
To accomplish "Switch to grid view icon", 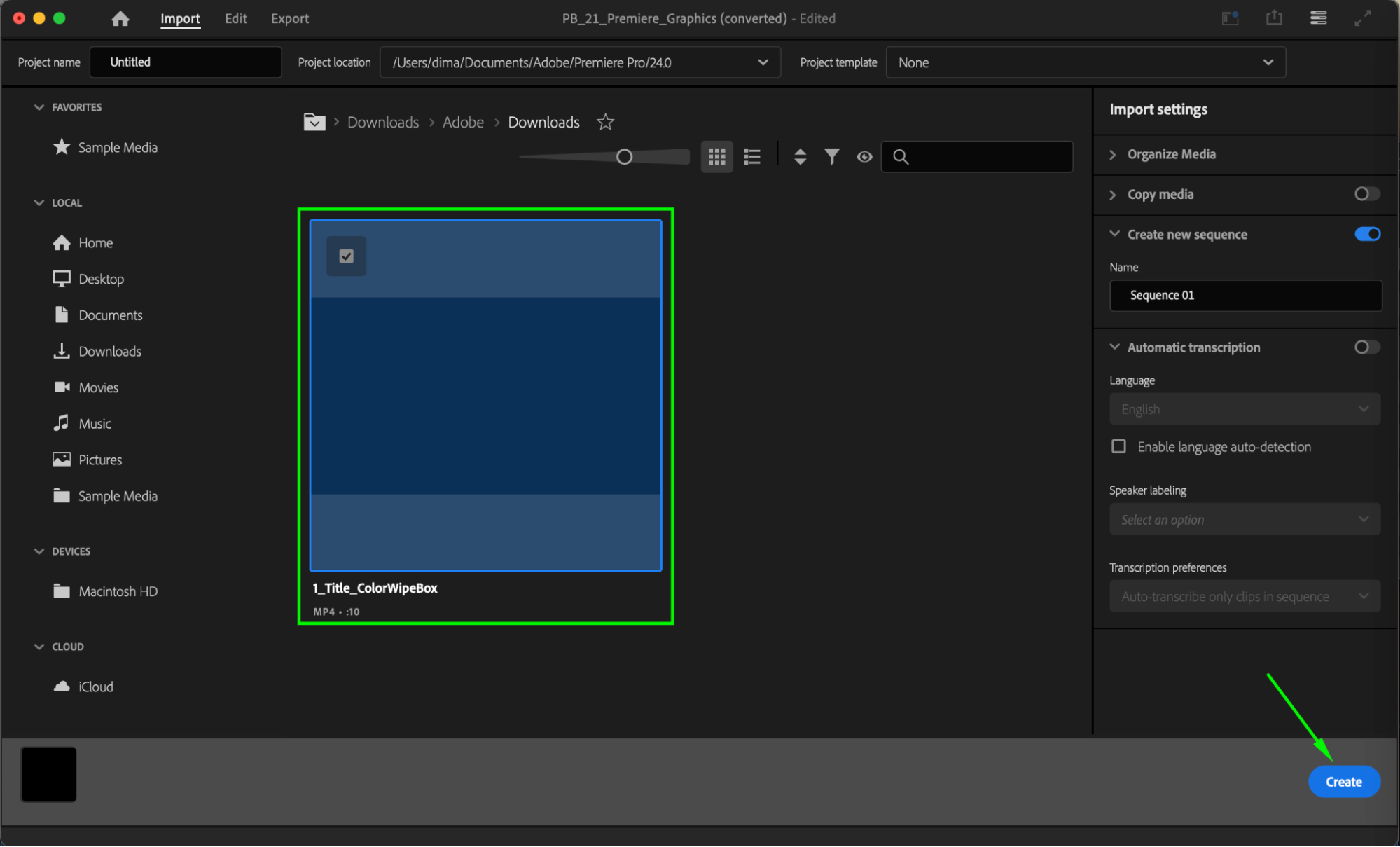I will pyautogui.click(x=716, y=157).
